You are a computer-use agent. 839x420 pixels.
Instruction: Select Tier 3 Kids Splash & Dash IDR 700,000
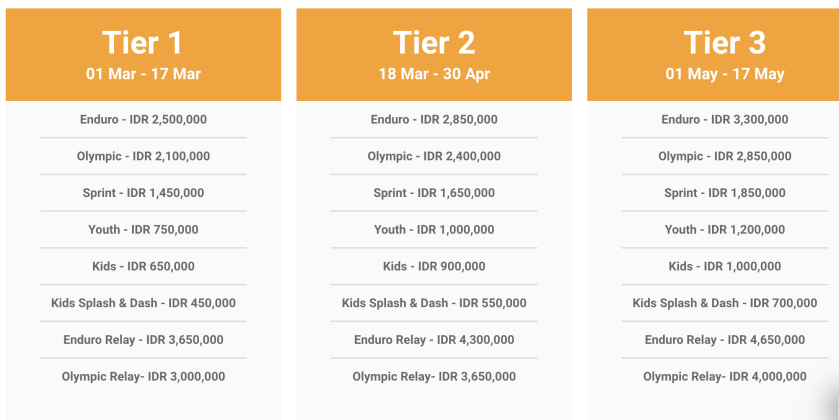725,303
